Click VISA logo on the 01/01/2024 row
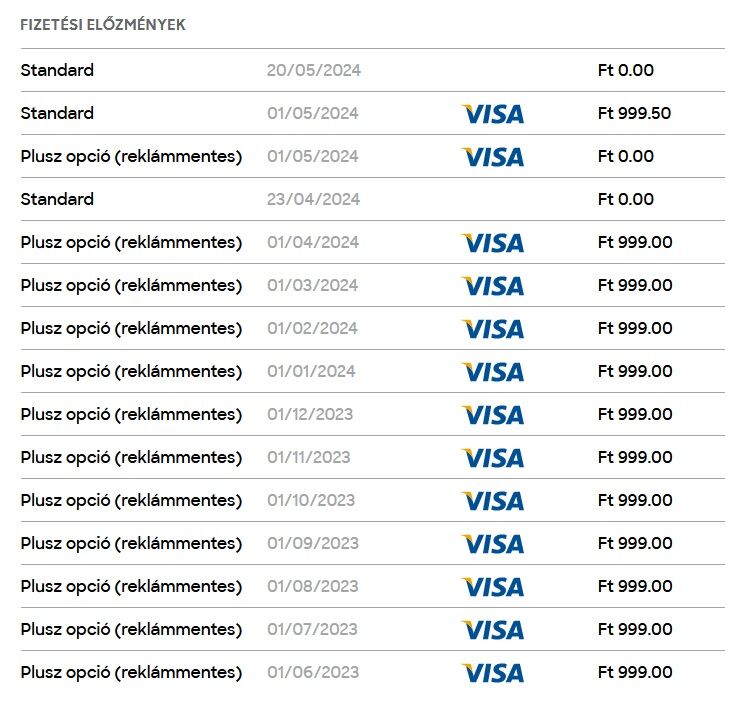Viewport: 729px width, 711px height. coord(493,372)
